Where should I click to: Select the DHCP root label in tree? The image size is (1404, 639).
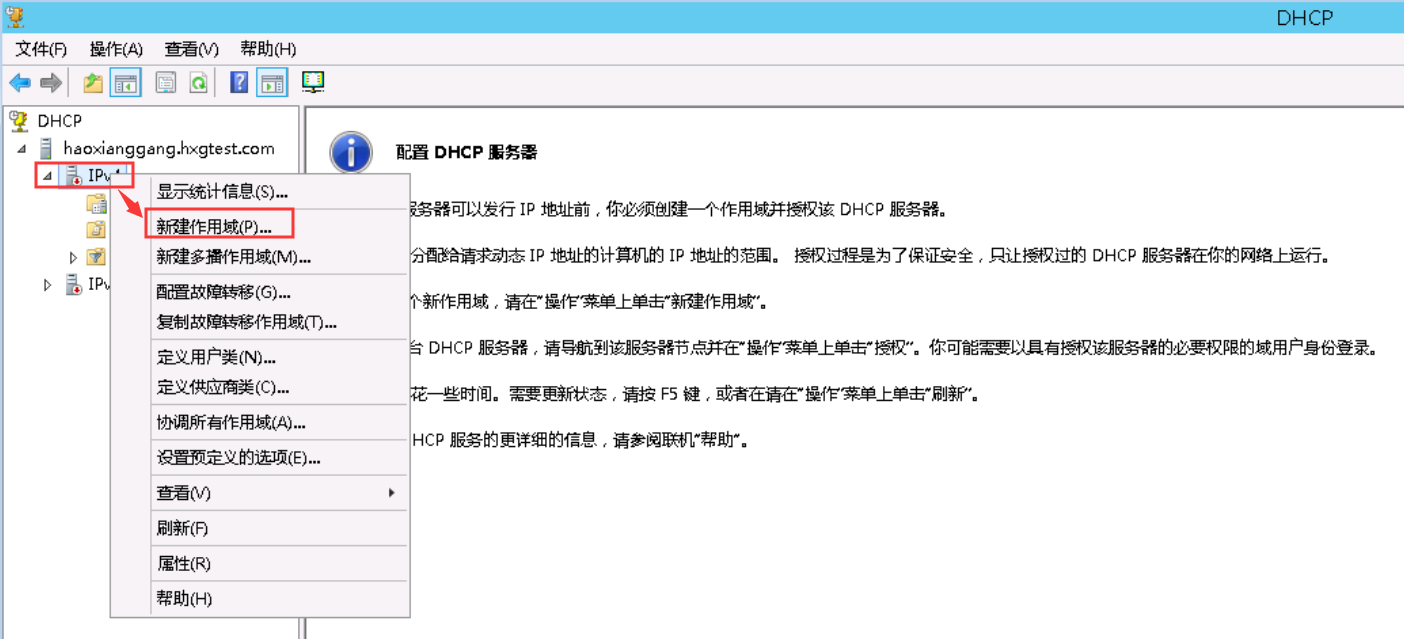(60, 121)
